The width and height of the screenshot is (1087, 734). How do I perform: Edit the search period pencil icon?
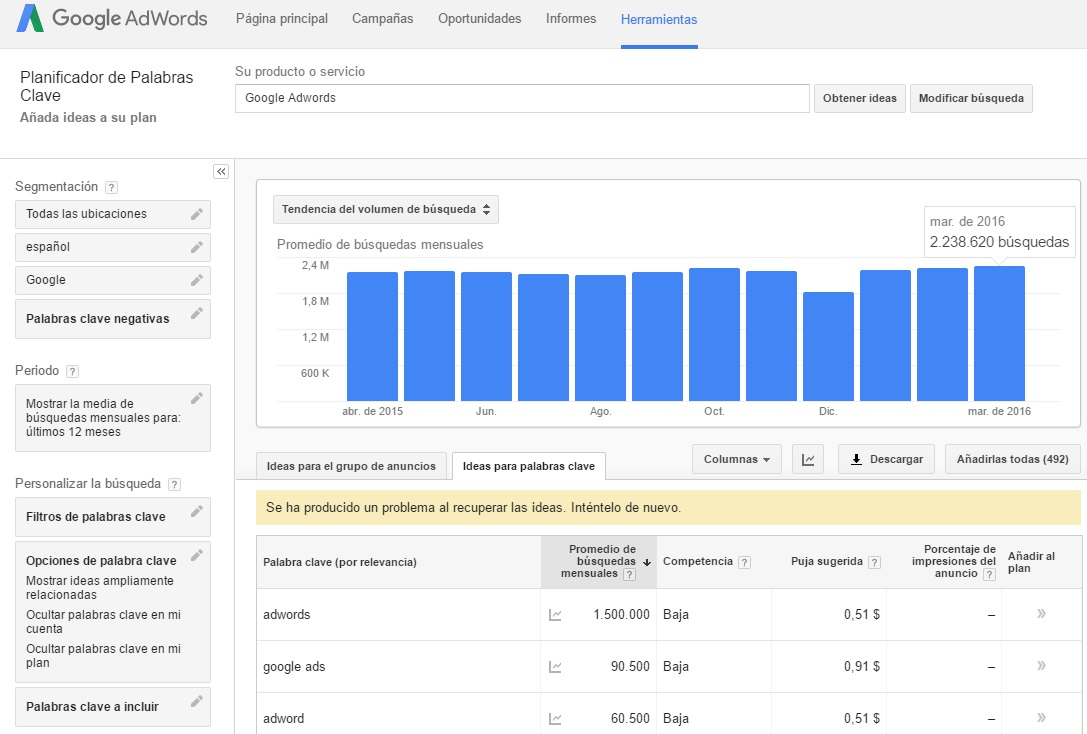197,398
